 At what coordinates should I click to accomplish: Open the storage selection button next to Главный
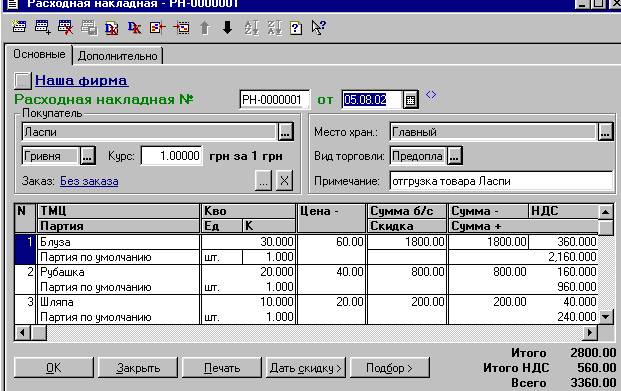tap(605, 132)
